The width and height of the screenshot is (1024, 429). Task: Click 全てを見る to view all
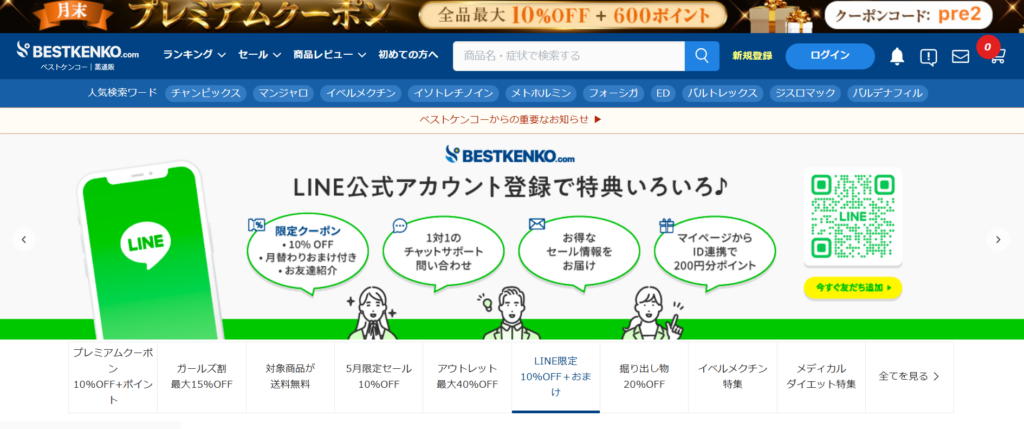tap(909, 377)
